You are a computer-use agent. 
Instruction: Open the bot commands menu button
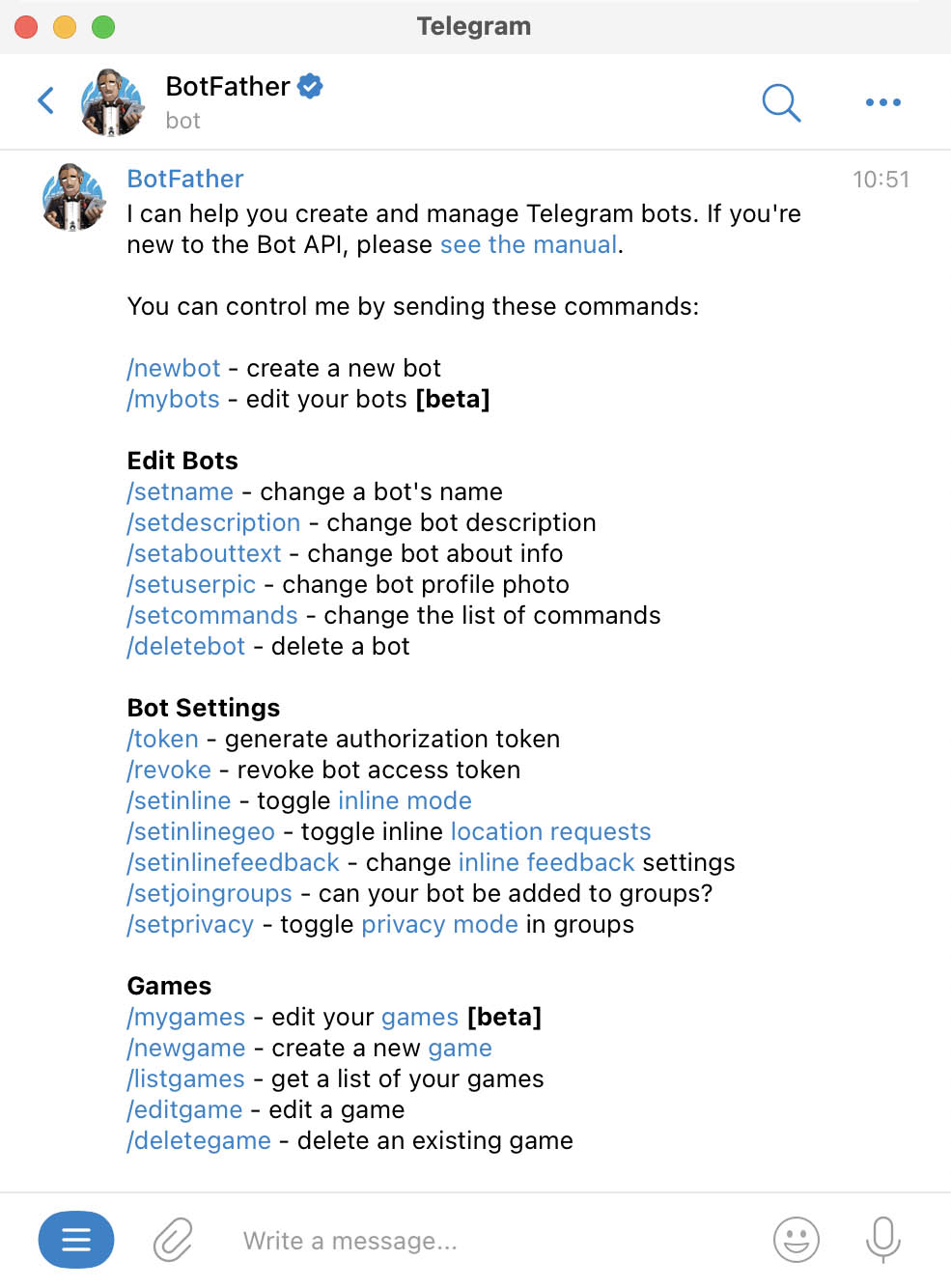pos(76,1239)
